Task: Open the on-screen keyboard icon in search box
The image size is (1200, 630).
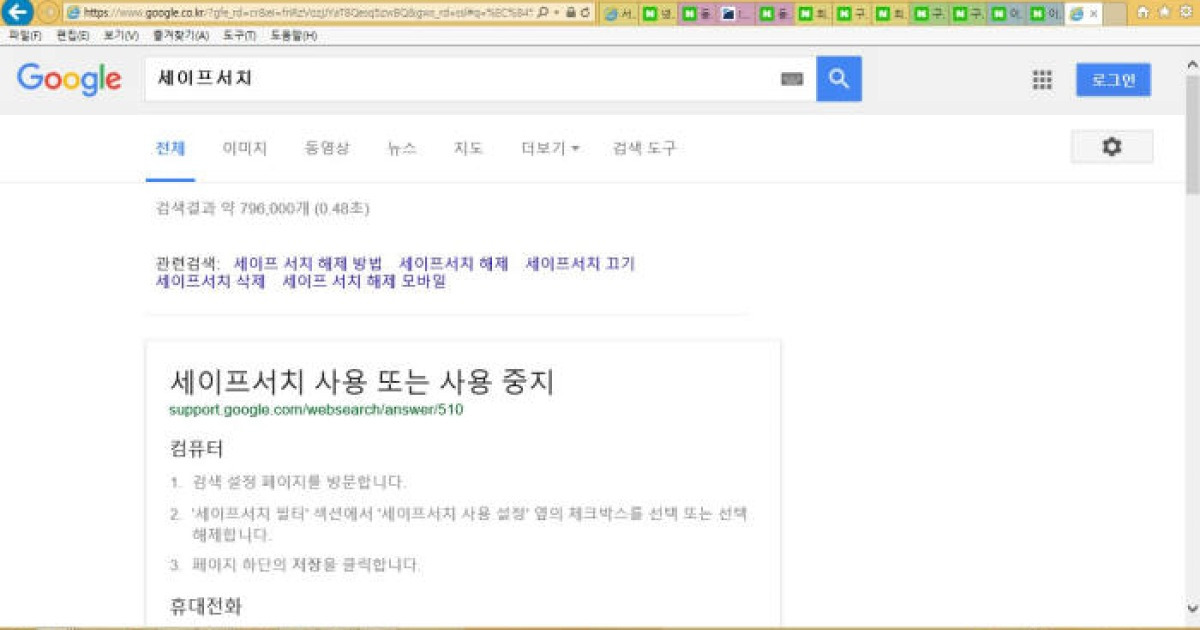Action: pos(792,79)
